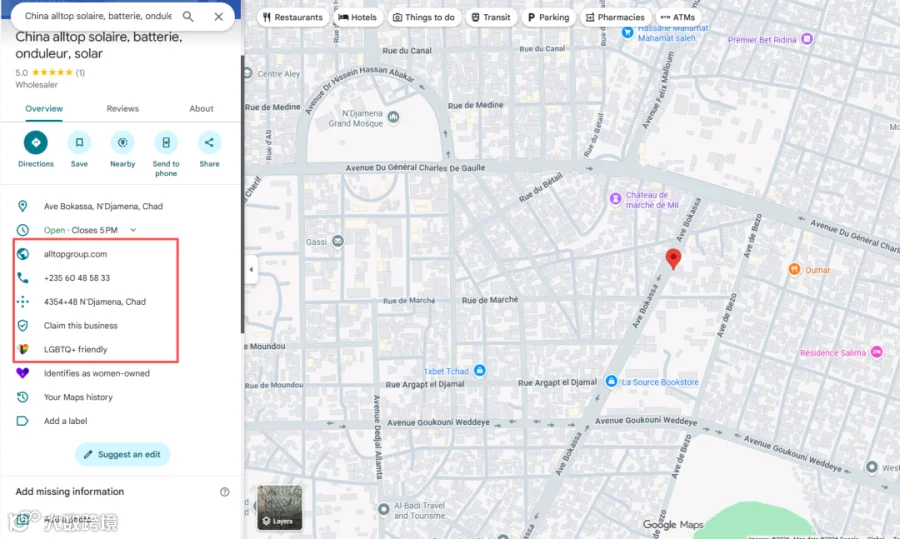Collapse the side panel arrow
Image resolution: width=900 pixels, height=539 pixels.
(251, 269)
